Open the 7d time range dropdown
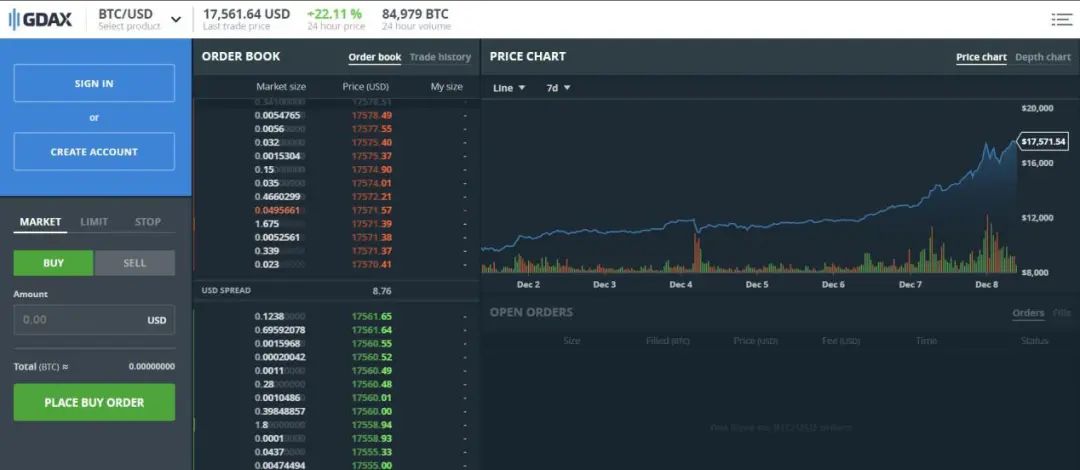 [558, 88]
